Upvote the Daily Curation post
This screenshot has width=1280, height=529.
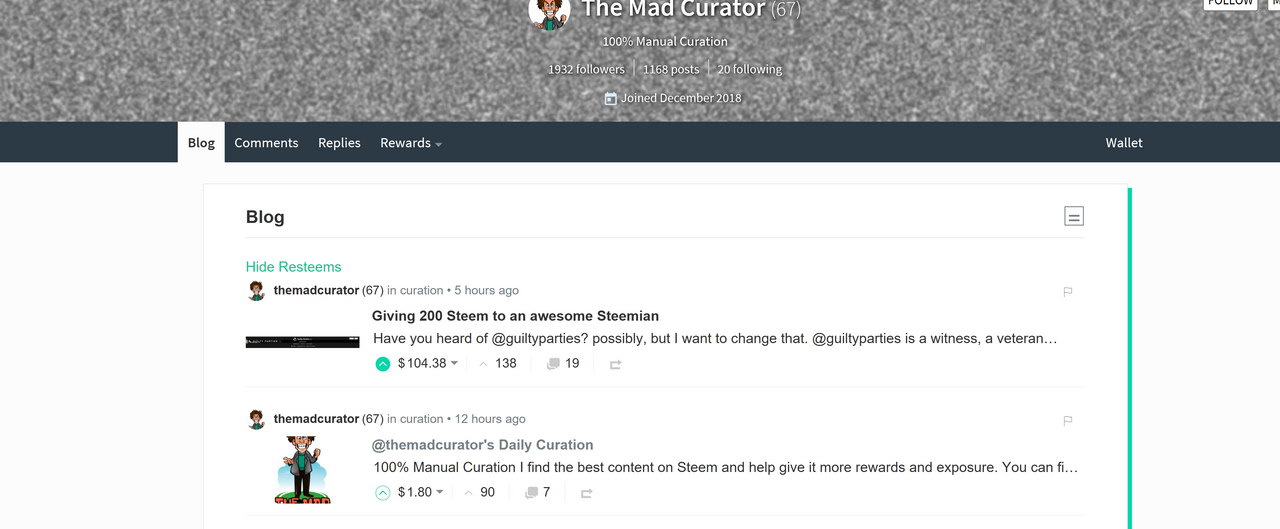tap(382, 493)
